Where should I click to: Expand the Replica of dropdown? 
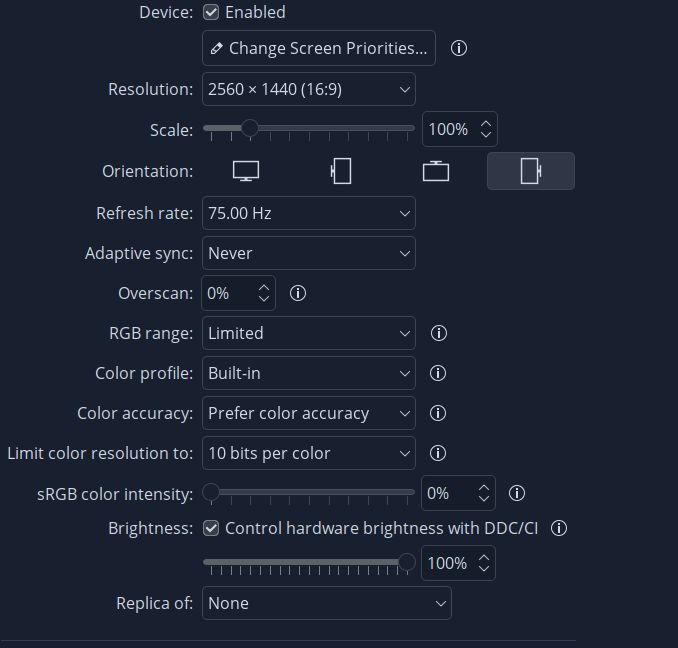click(326, 603)
